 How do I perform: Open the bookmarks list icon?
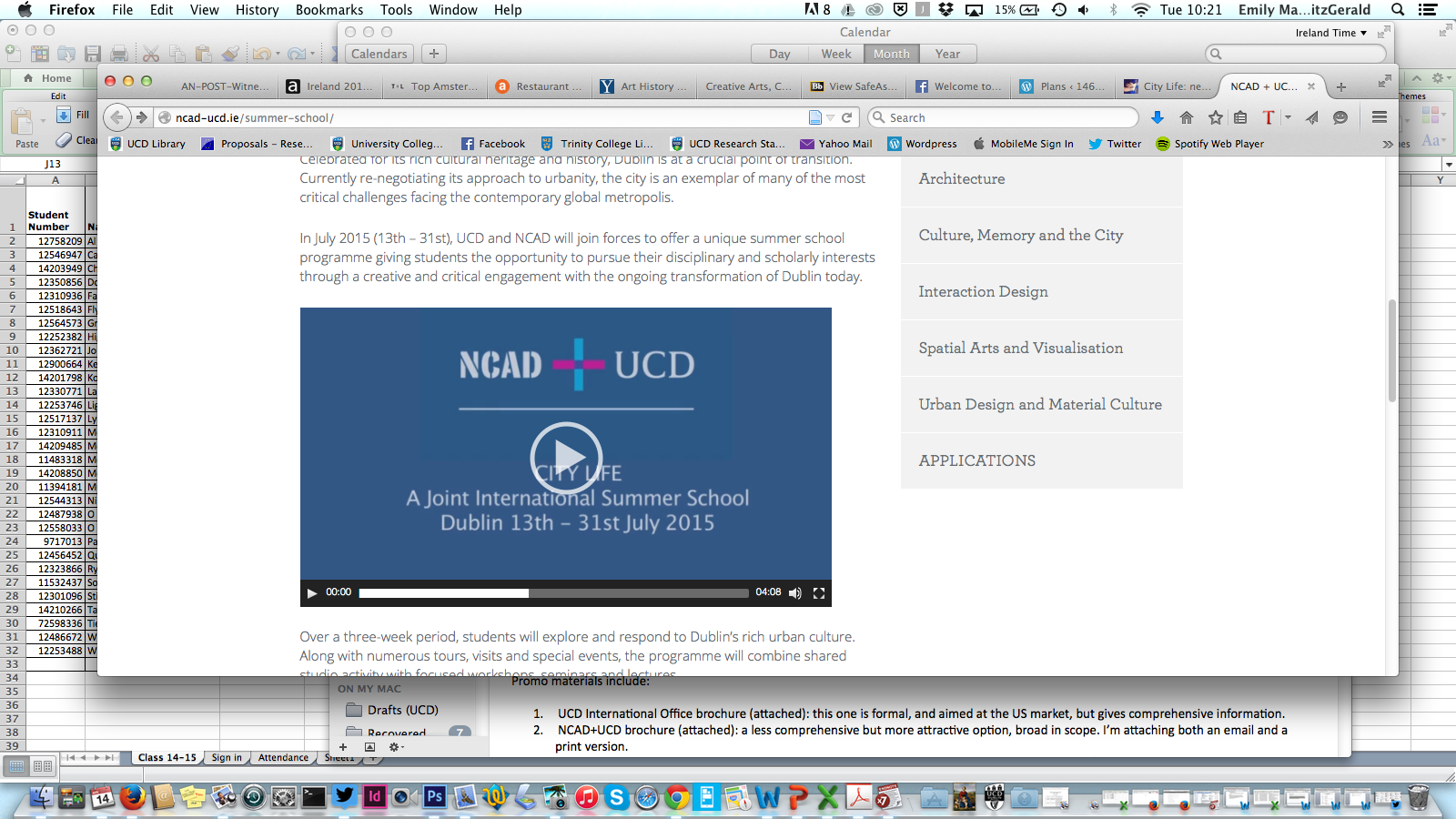(x=1240, y=117)
